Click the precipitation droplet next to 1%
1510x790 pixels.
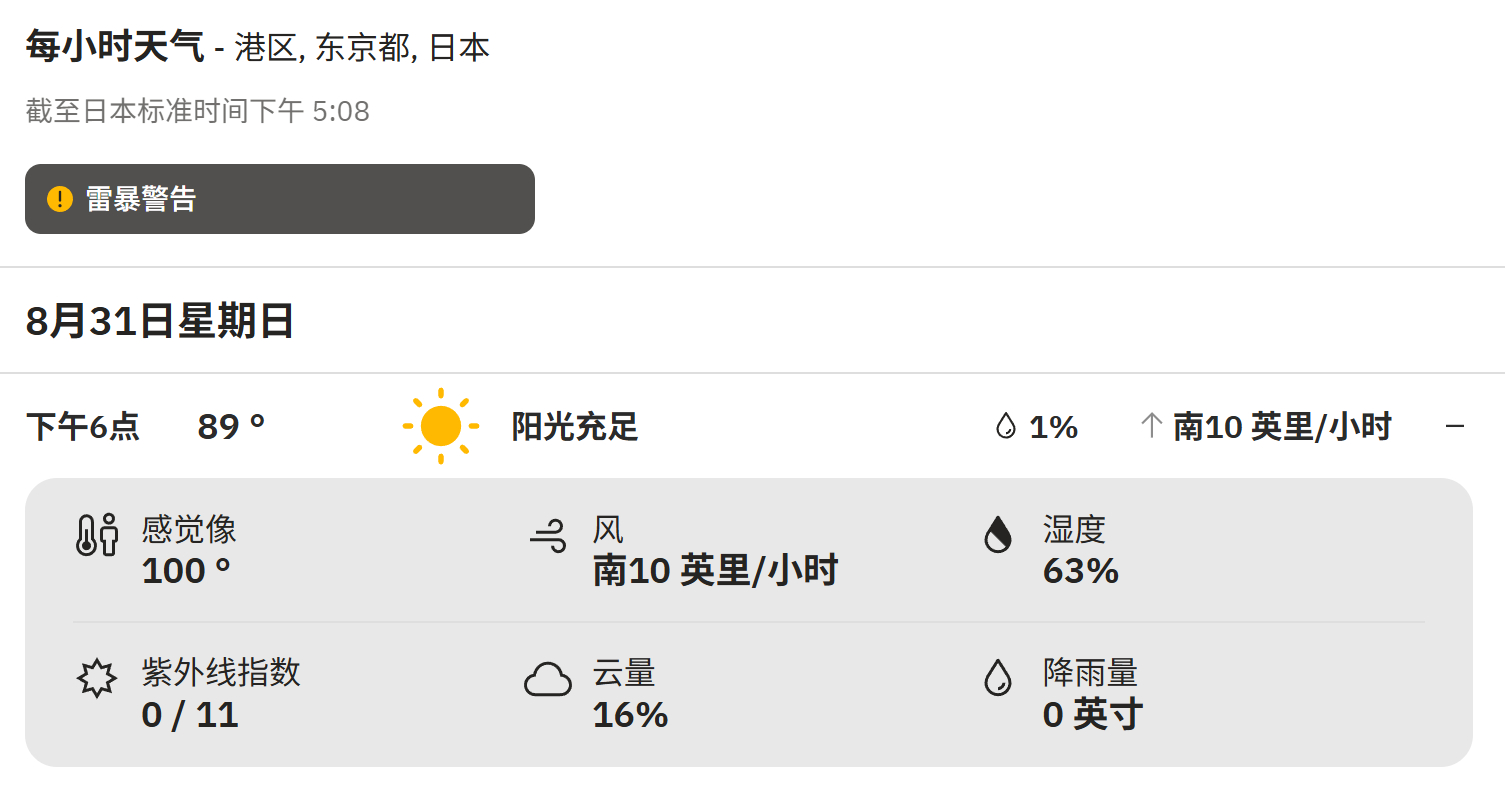[x=1005, y=427]
